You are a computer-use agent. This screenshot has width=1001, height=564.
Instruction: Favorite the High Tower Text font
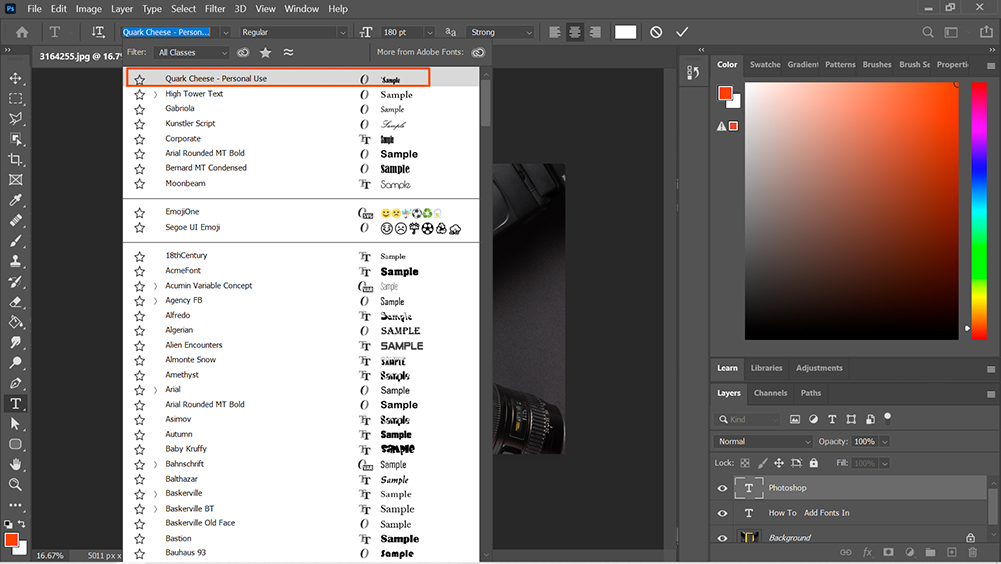coord(140,94)
